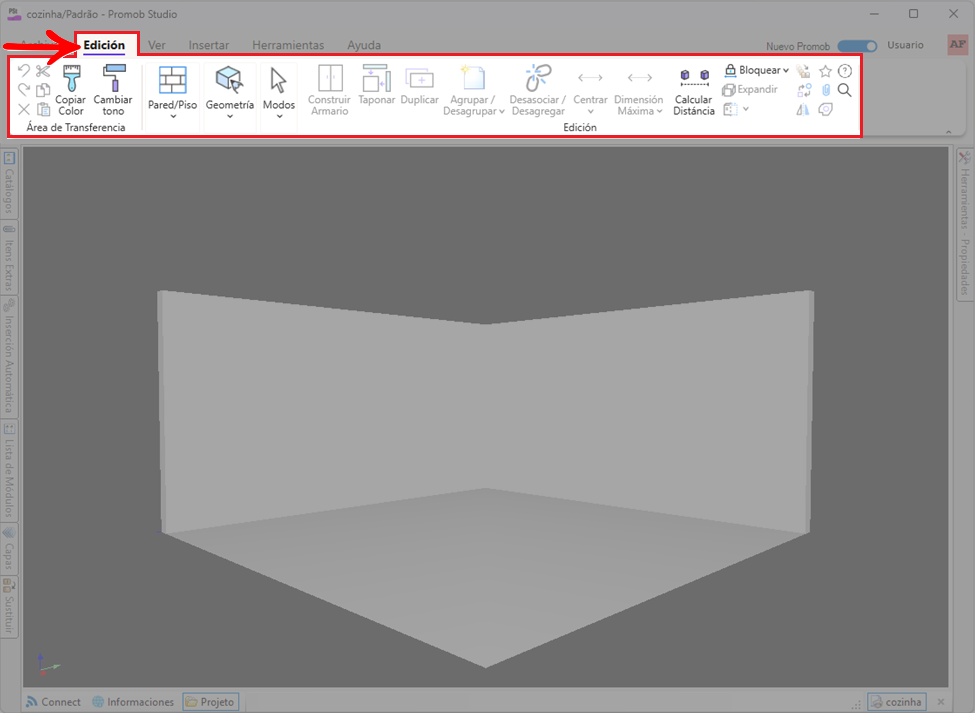Select the Copiar Color brush tool
975x713 pixels.
tap(70, 90)
